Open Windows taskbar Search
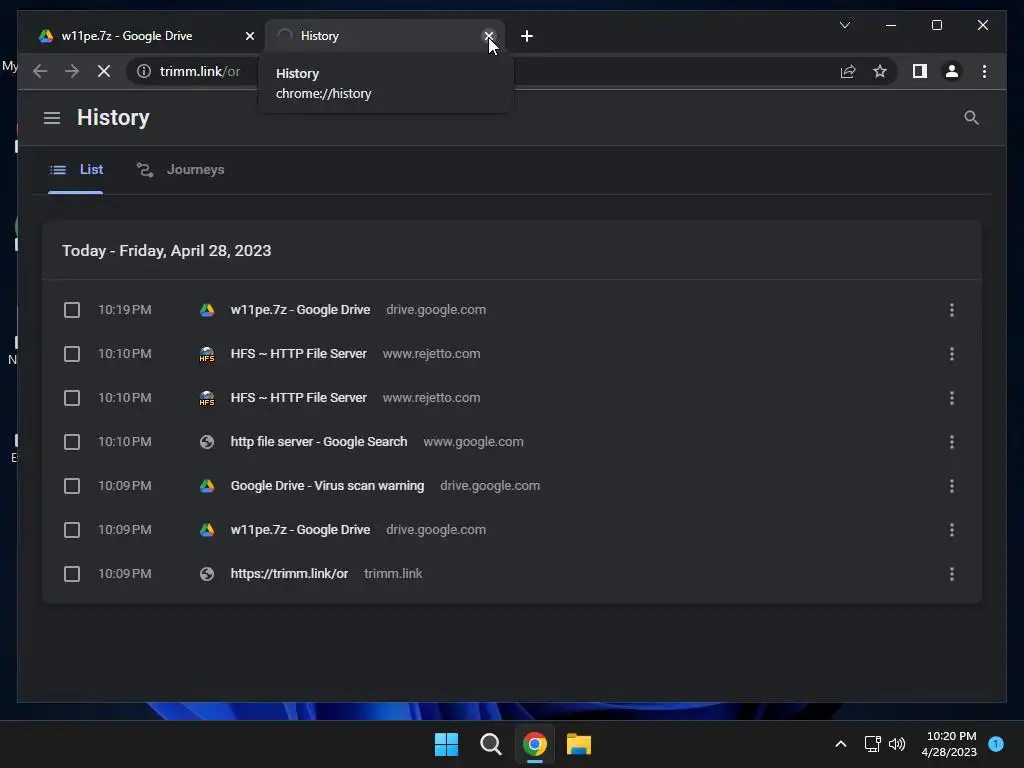 coord(490,744)
